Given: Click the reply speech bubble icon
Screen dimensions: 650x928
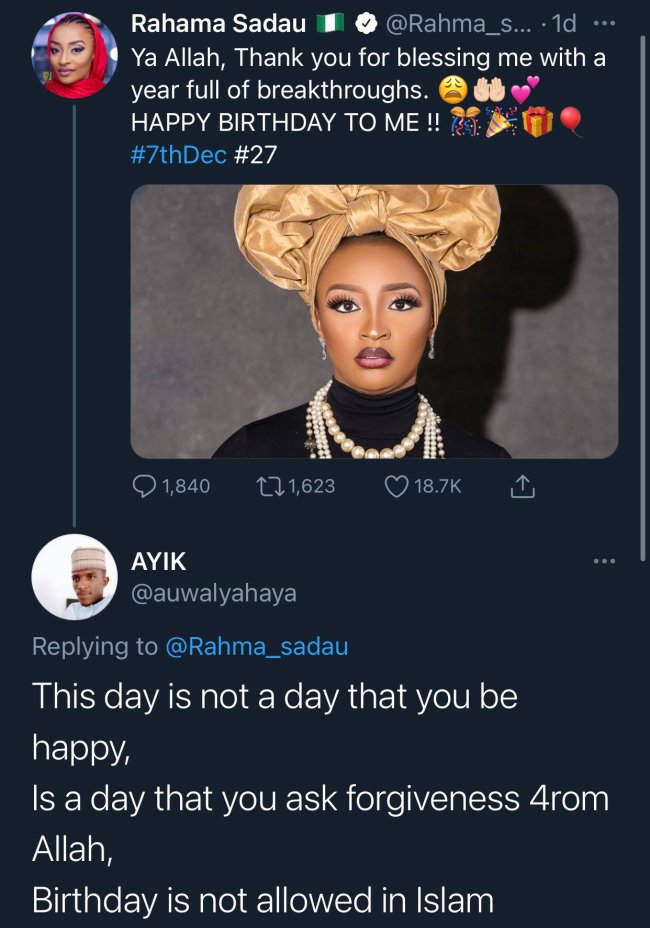Looking at the screenshot, I should [145, 486].
